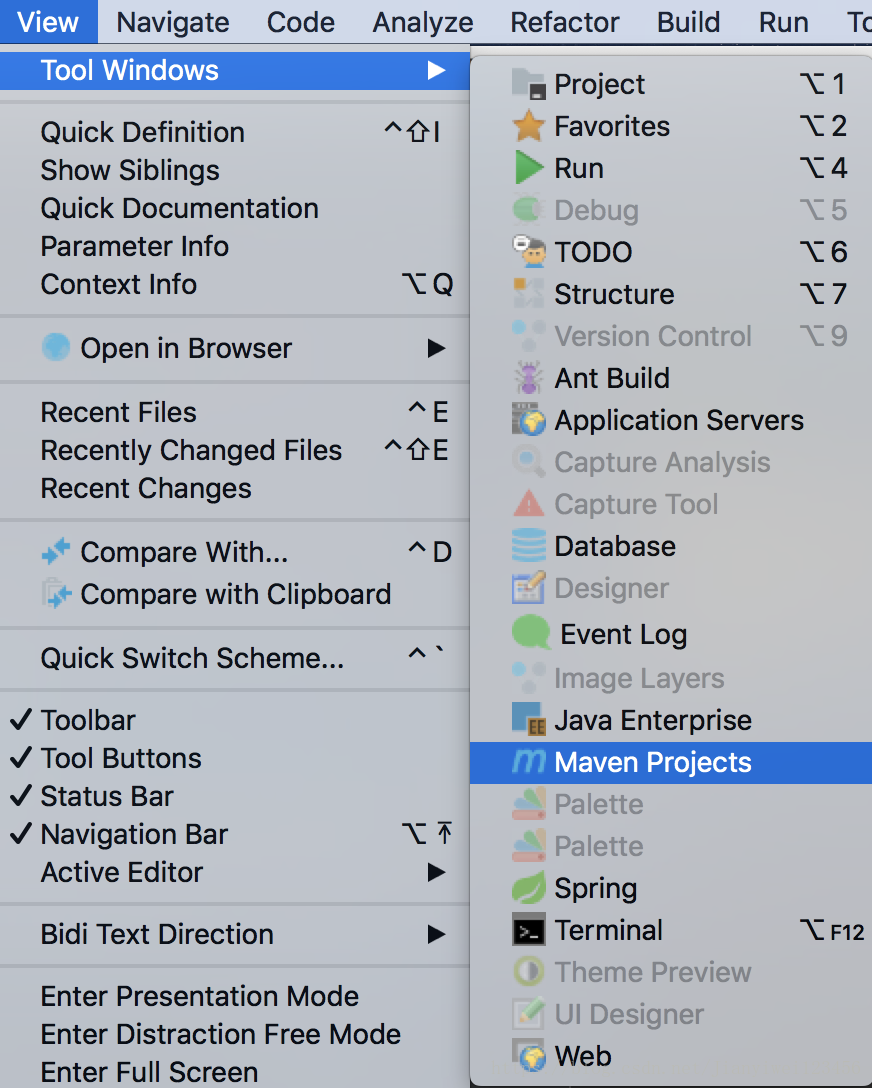The height and width of the screenshot is (1088, 872).
Task: Click the Maven Projects m icon
Action: click(x=529, y=762)
